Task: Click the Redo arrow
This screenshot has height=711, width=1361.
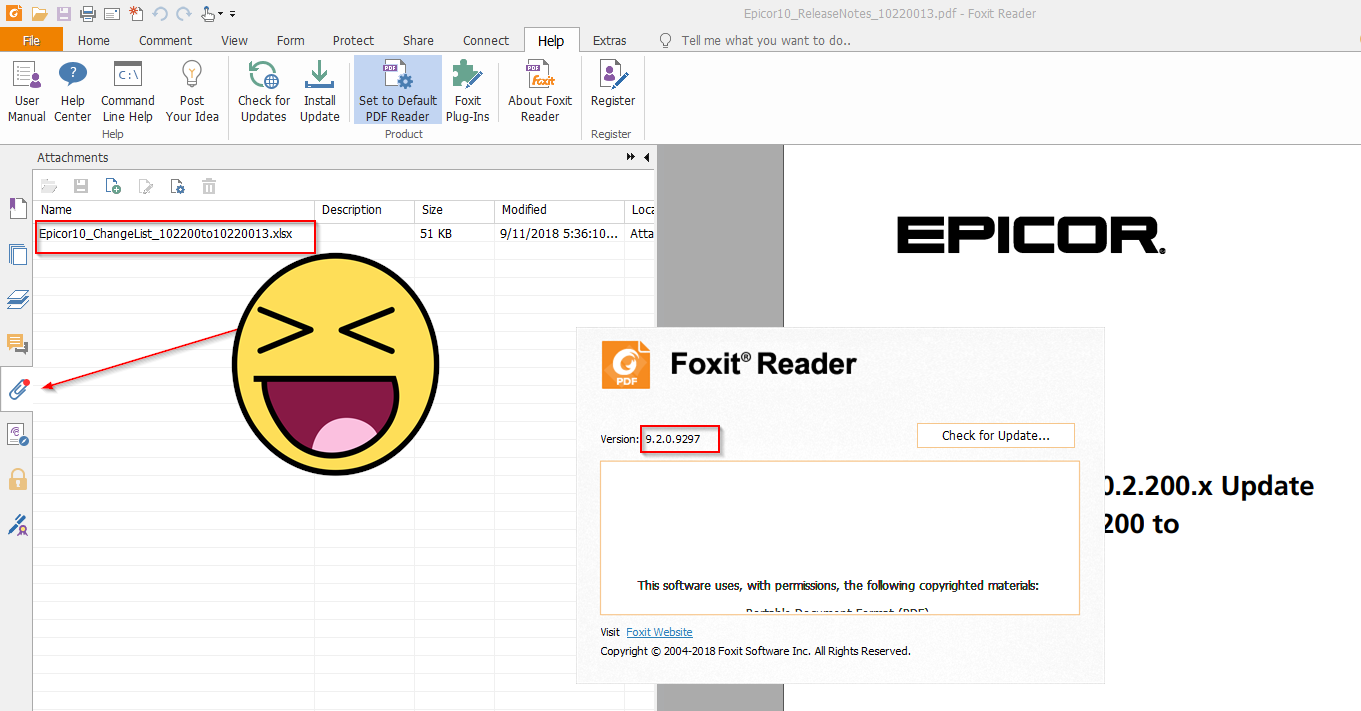Action: (183, 14)
